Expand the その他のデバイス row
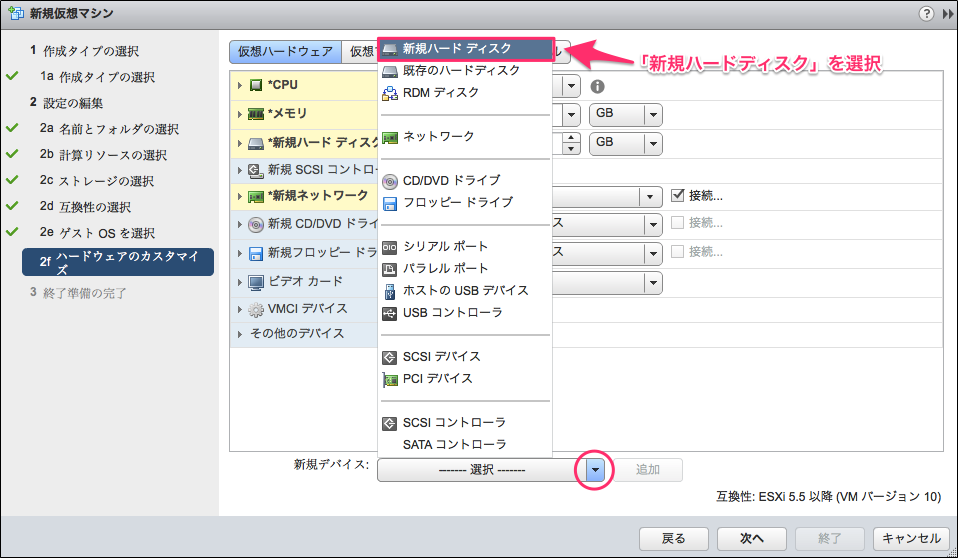 (240, 334)
